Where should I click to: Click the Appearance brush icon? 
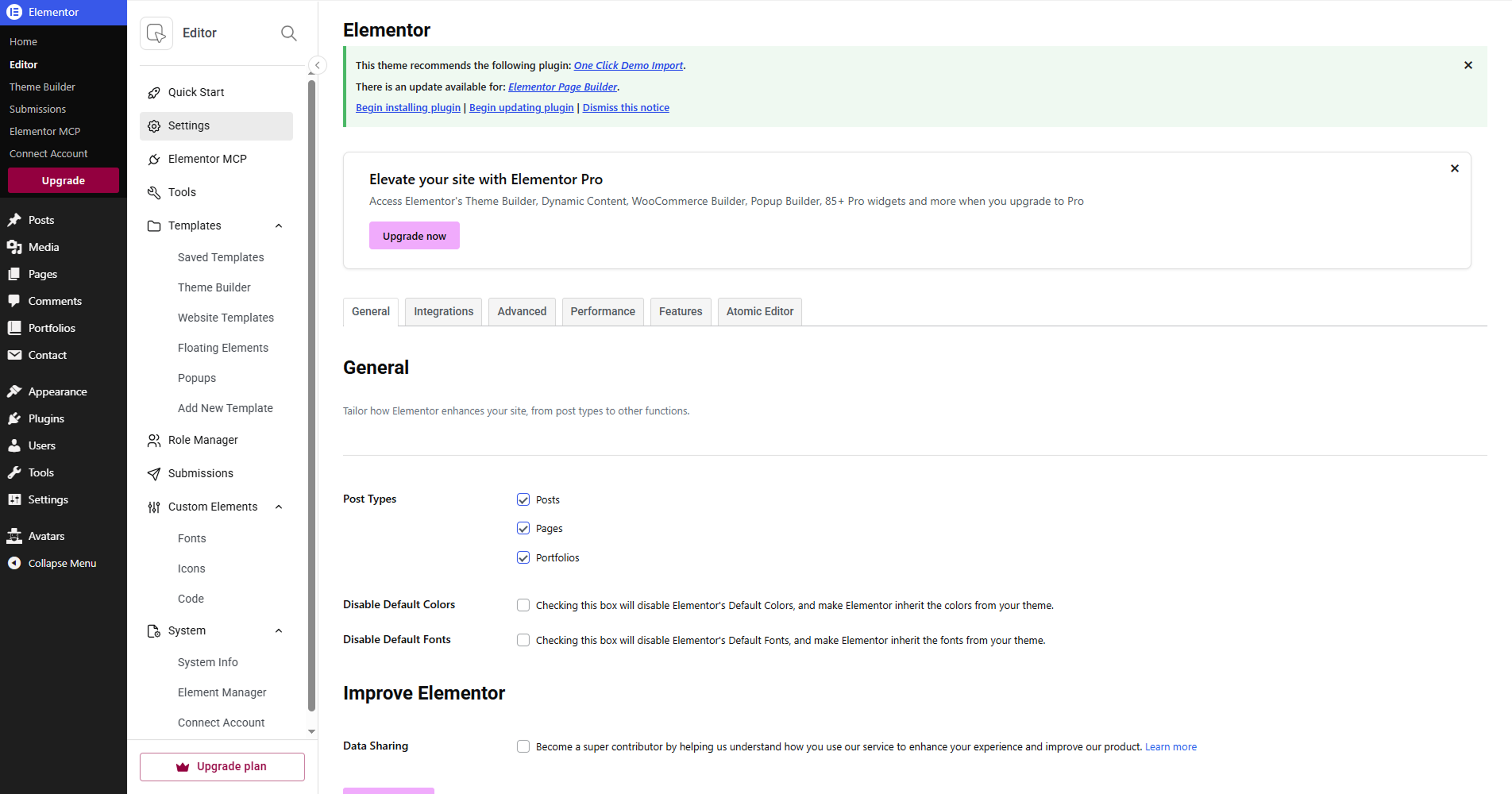[14, 391]
